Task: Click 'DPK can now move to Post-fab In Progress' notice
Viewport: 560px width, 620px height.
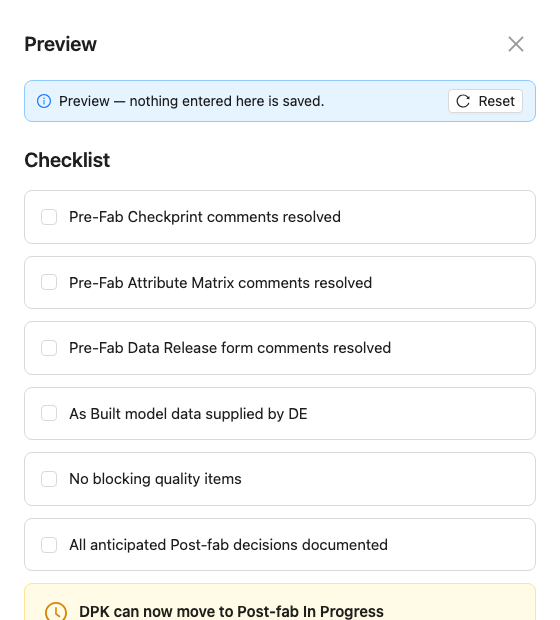Action: (x=231, y=611)
